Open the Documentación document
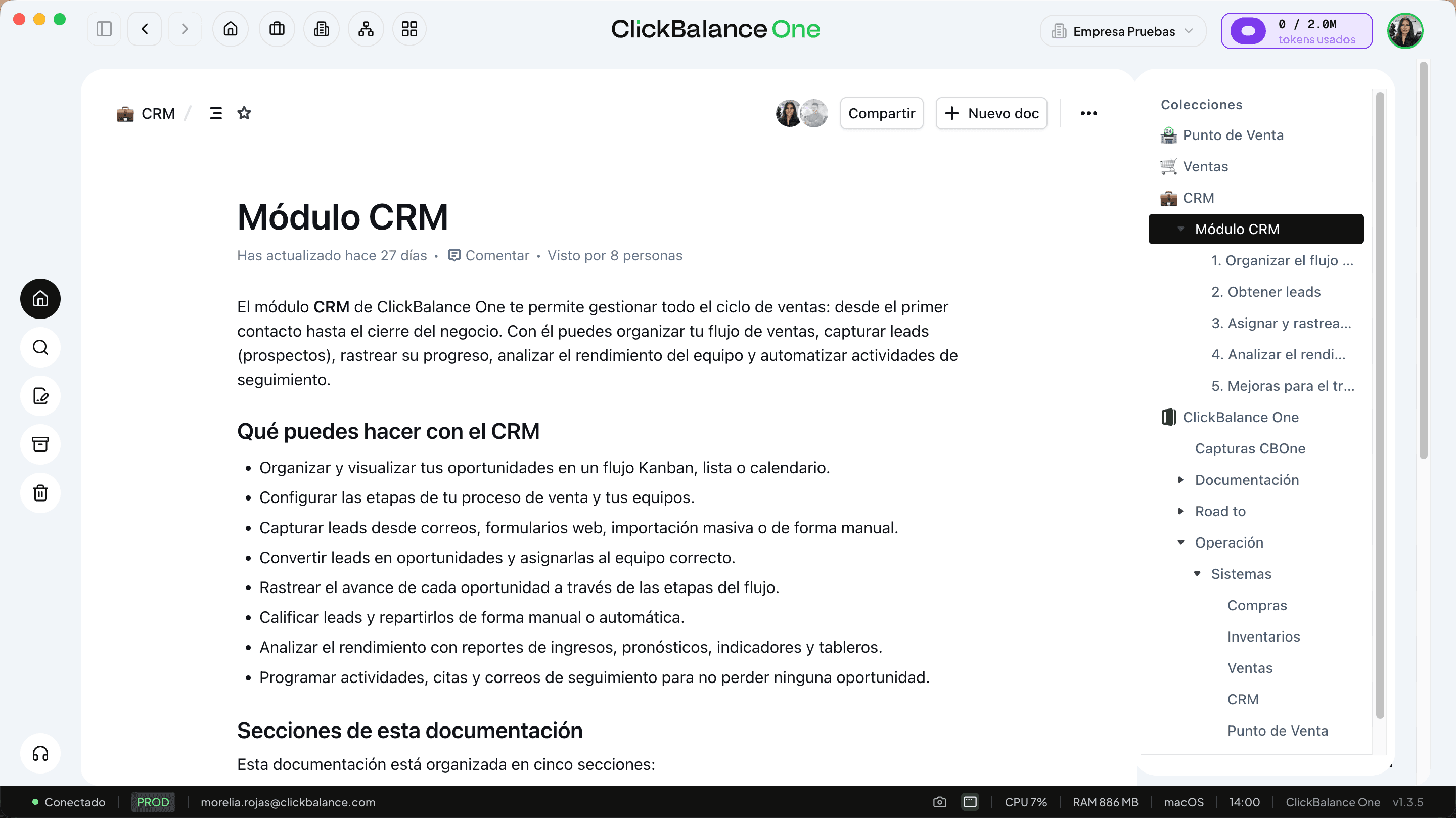The width and height of the screenshot is (1456, 818). pos(1247,480)
